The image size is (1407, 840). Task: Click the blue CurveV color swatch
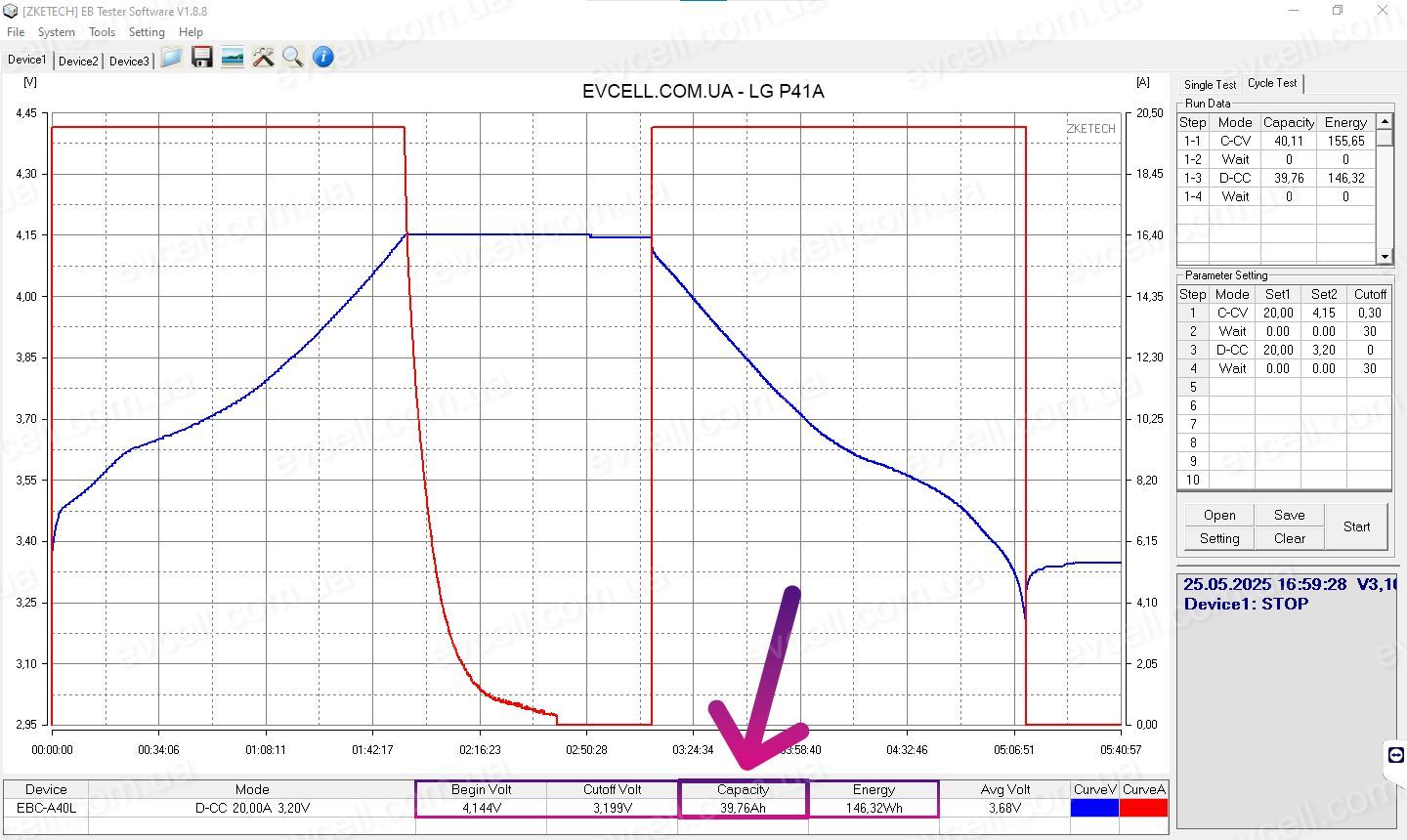coord(1094,808)
